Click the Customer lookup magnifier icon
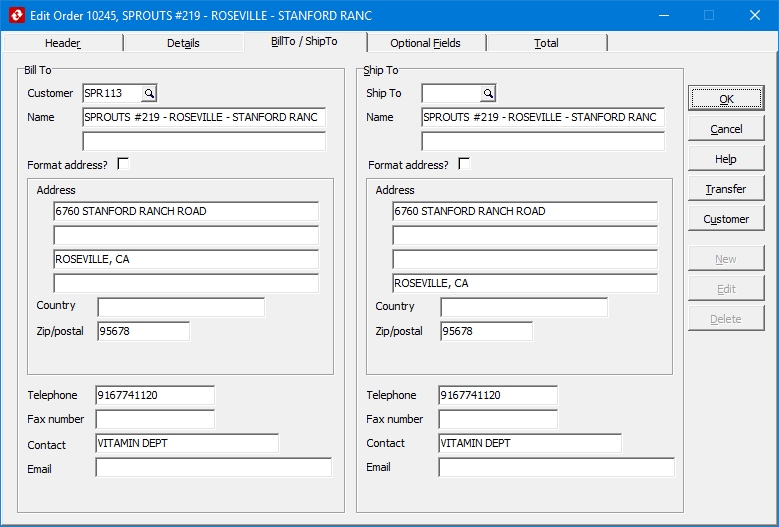Image resolution: width=779 pixels, height=527 pixels. pyautogui.click(x=149, y=93)
